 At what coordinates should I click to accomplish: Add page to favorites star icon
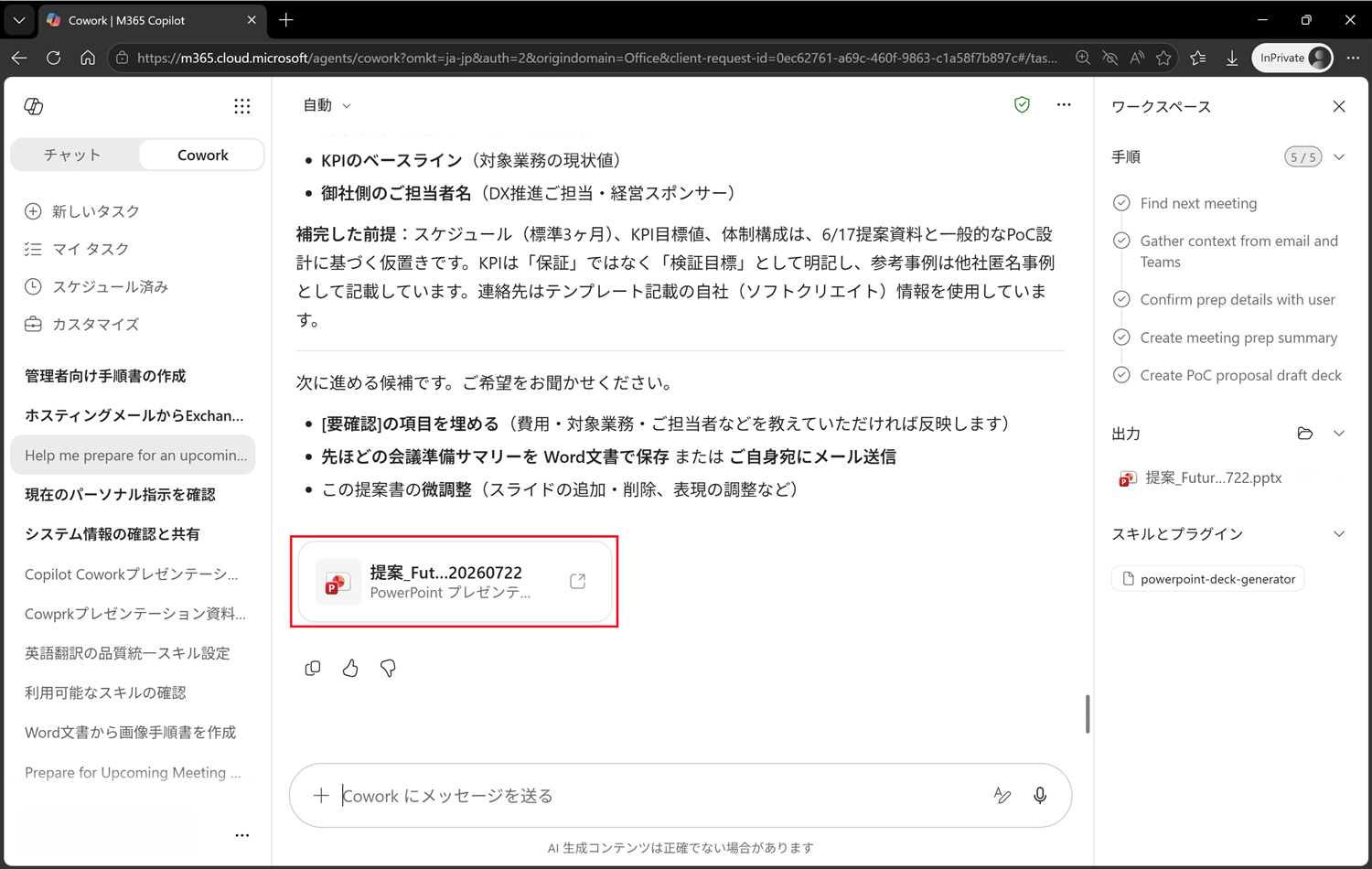(x=1163, y=58)
